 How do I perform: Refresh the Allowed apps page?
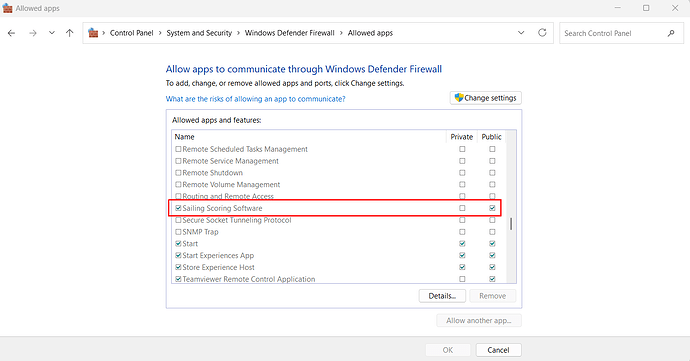click(542, 33)
